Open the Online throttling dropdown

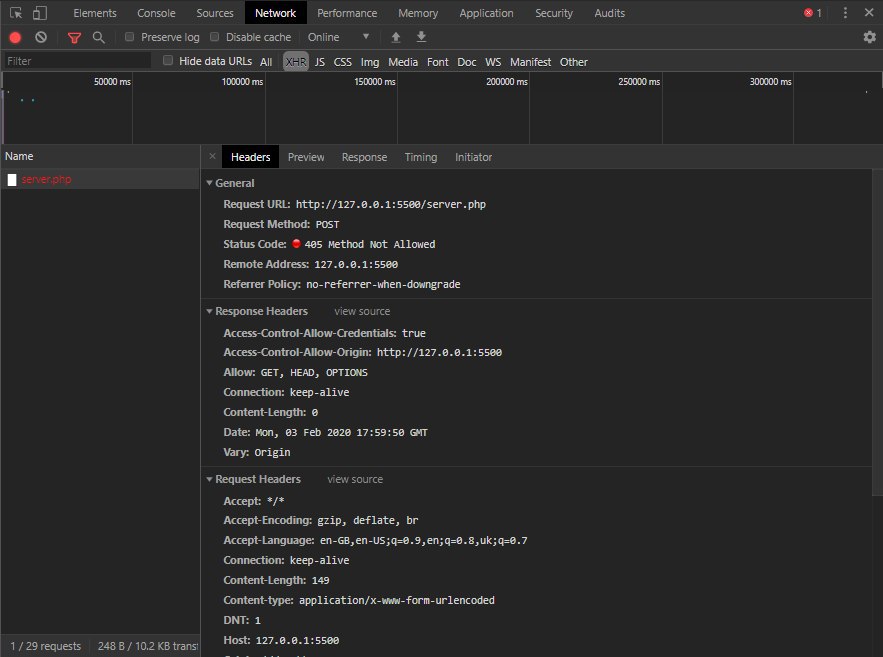[338, 37]
